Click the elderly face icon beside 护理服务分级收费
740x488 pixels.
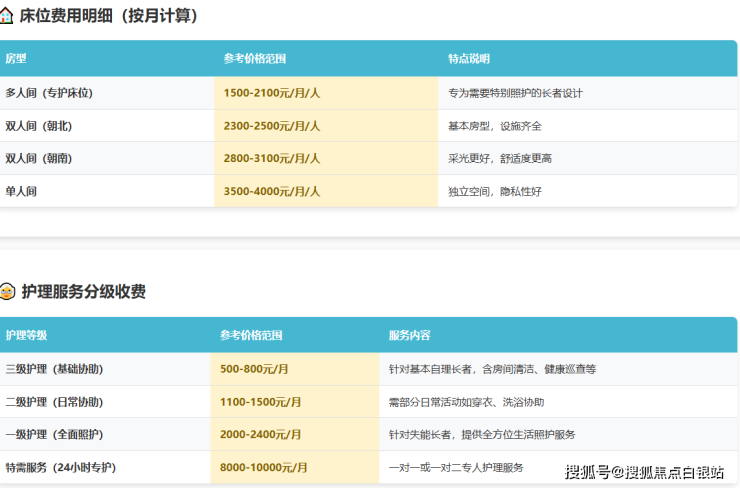[8, 292]
